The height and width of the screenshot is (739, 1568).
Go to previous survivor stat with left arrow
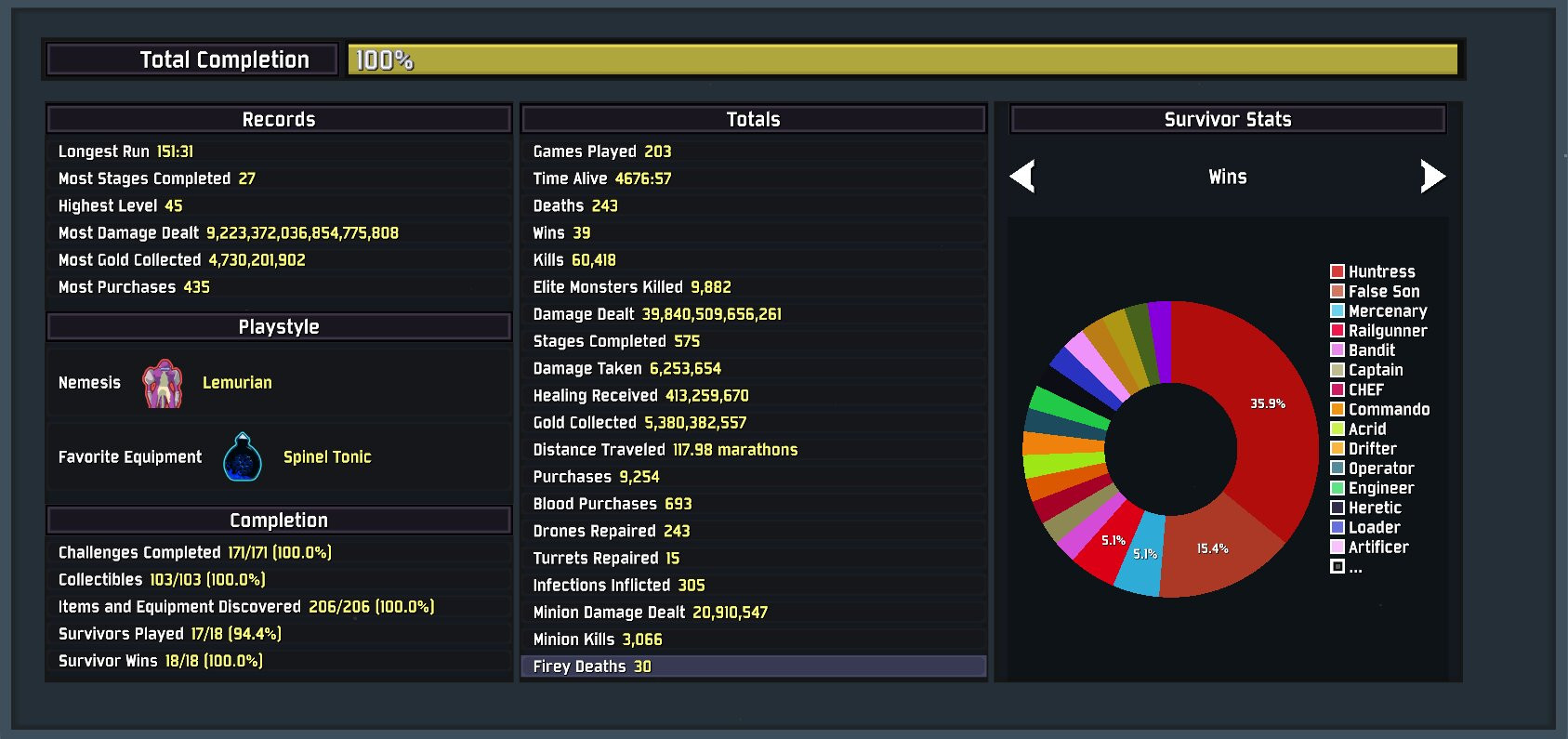click(x=1022, y=177)
